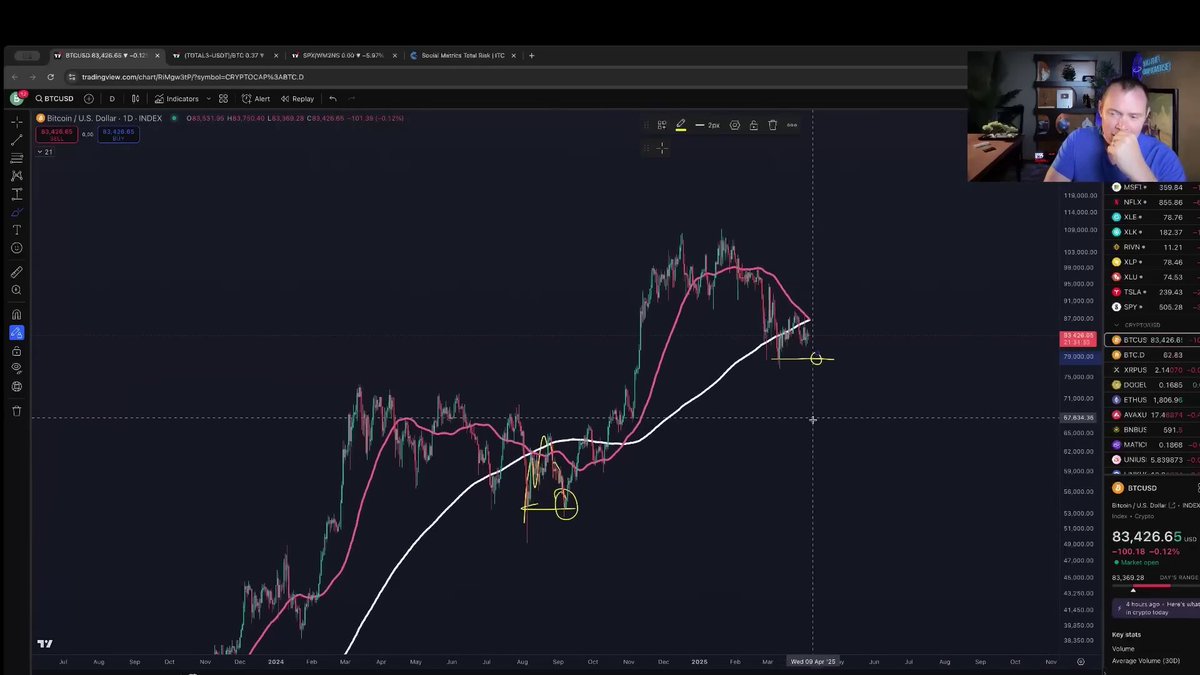Screen dimensions: 1200x675
Task: Open the indicator templates grid icon
Action: click(223, 99)
